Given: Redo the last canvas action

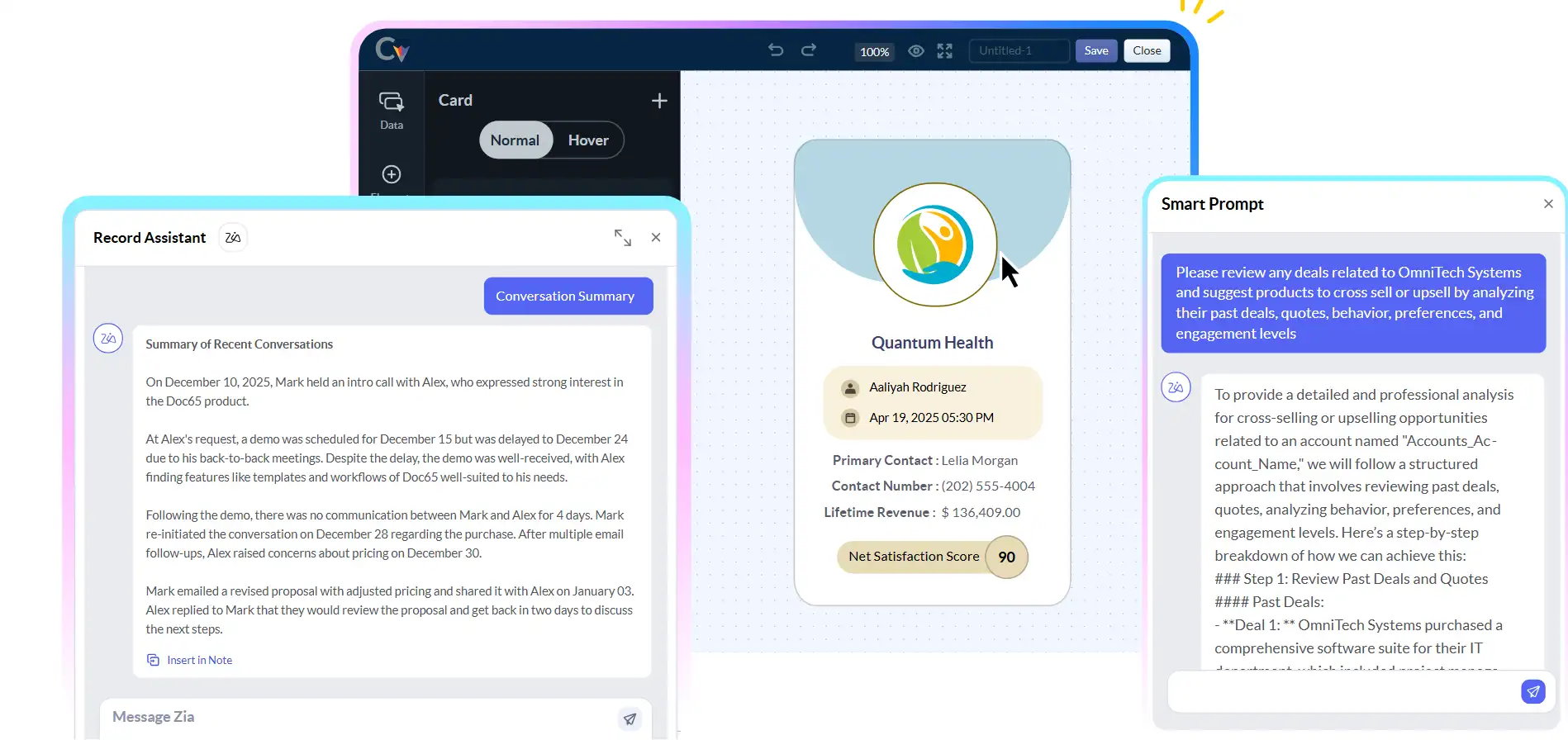Looking at the screenshot, I should [x=809, y=50].
